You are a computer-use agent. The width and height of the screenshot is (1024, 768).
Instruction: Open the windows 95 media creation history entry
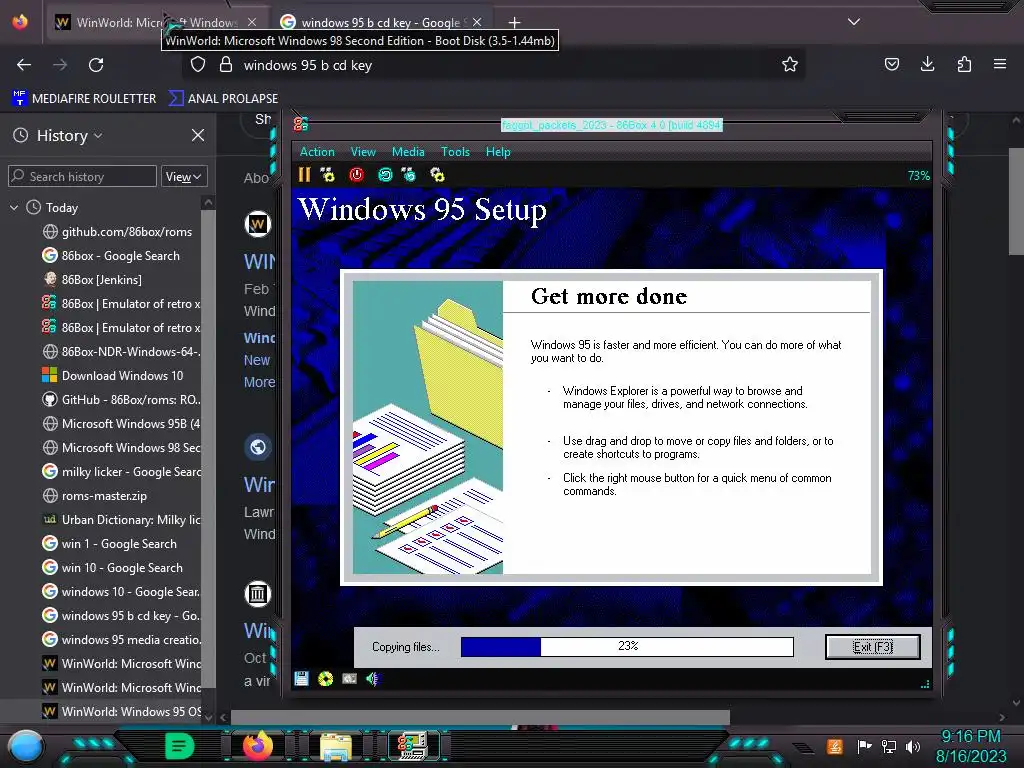coord(121,639)
